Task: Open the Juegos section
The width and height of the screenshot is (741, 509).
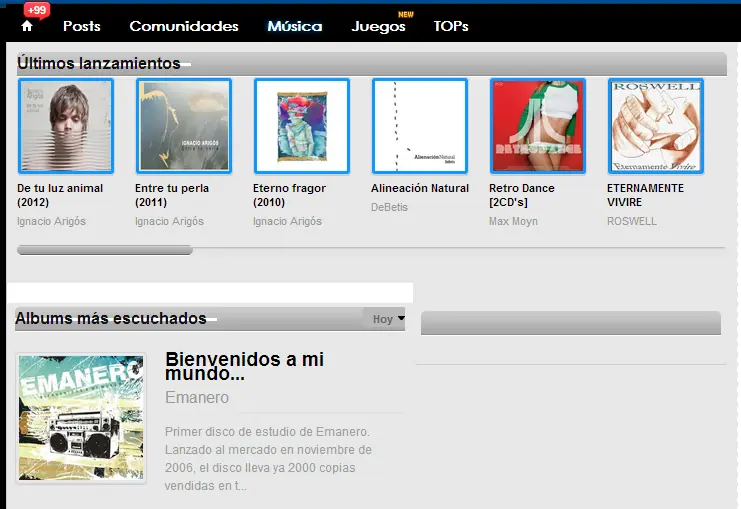Action: point(379,26)
